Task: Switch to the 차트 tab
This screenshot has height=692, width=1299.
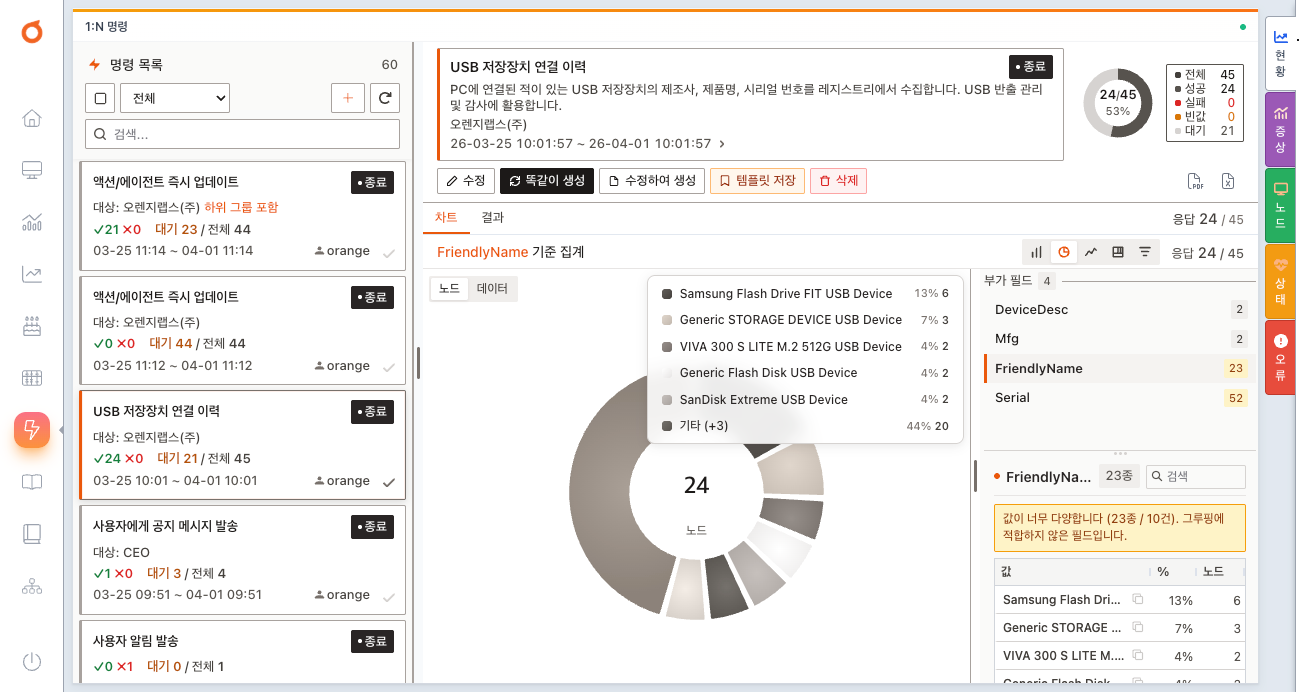Action: click(446, 217)
